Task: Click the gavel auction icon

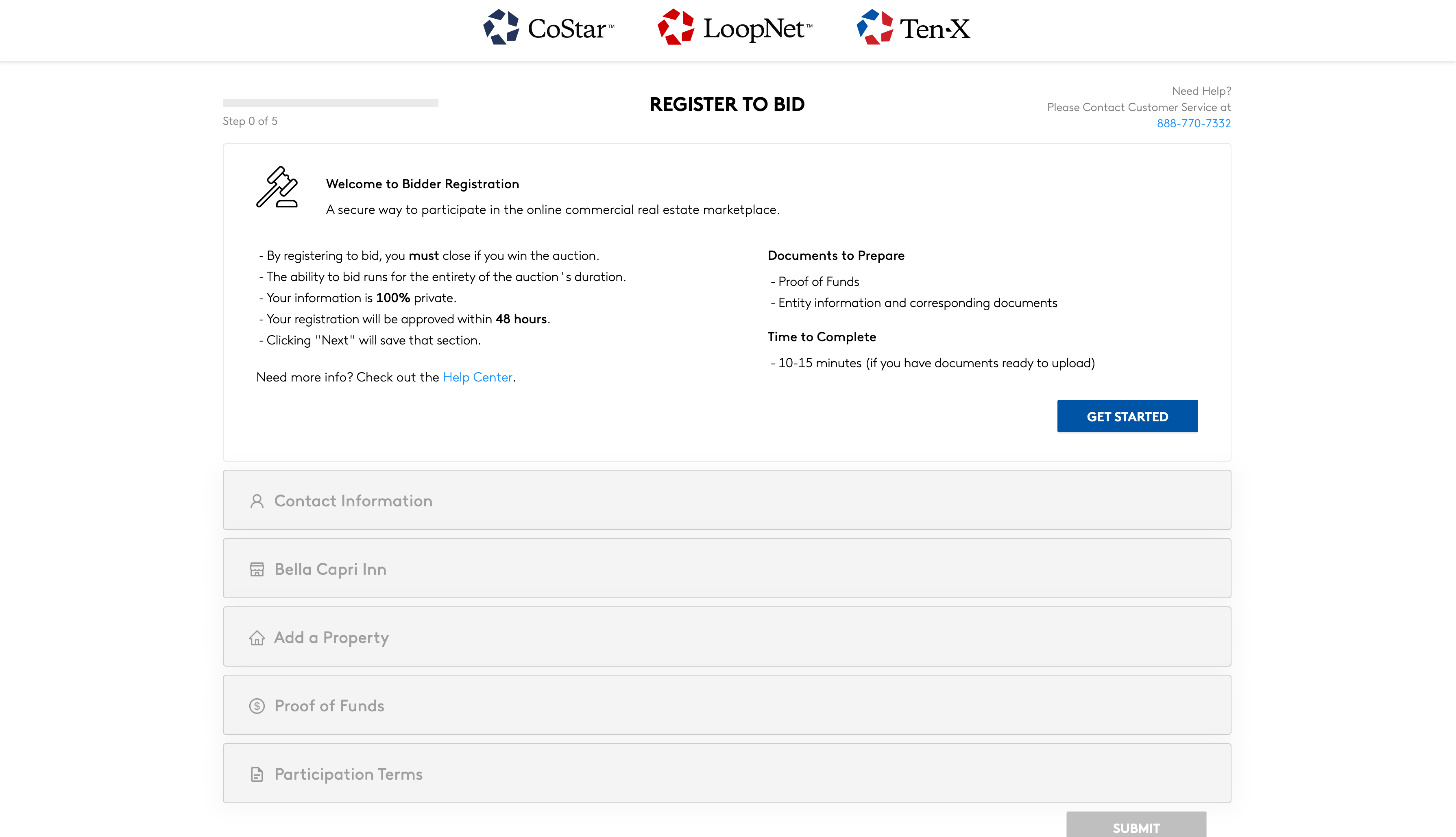Action: point(277,187)
